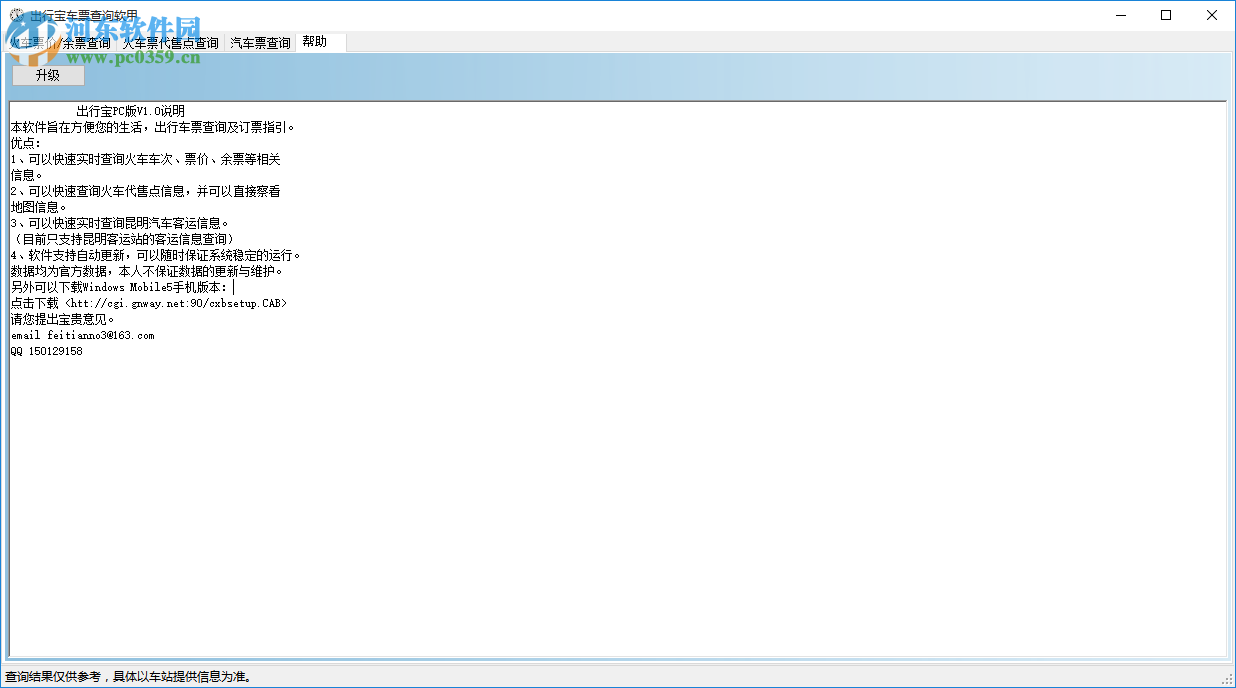Click the status bar message 查询结果仅供参考
The height and width of the screenshot is (688, 1236).
click(128, 677)
